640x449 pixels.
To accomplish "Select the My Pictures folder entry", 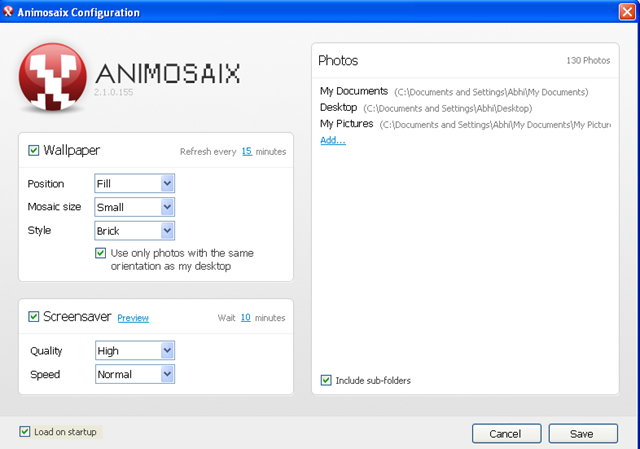I will point(465,124).
